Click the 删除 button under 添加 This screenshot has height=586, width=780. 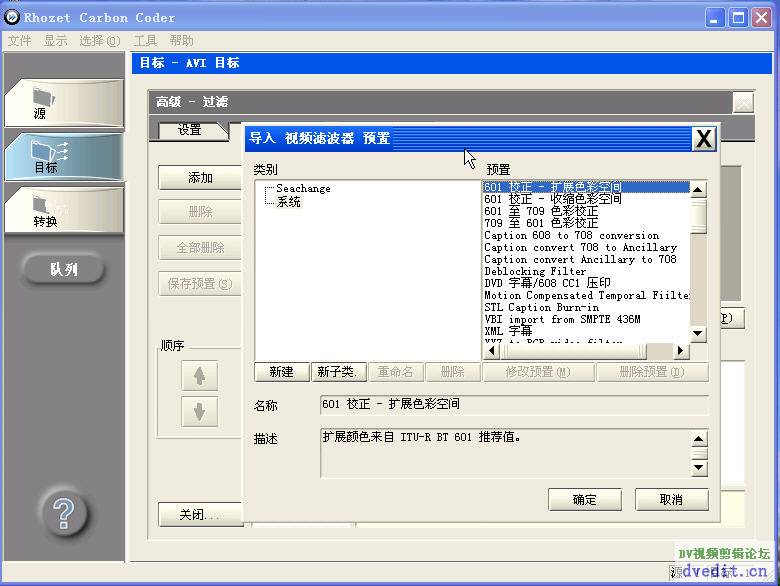(200, 212)
